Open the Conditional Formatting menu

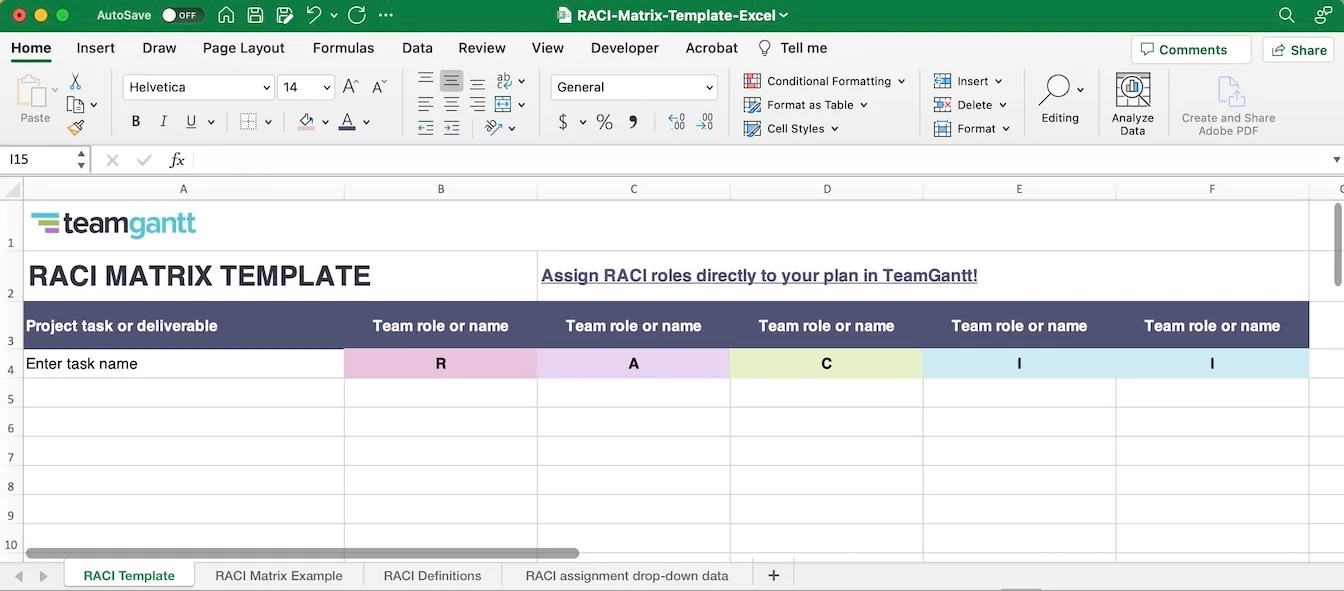[x=824, y=81]
